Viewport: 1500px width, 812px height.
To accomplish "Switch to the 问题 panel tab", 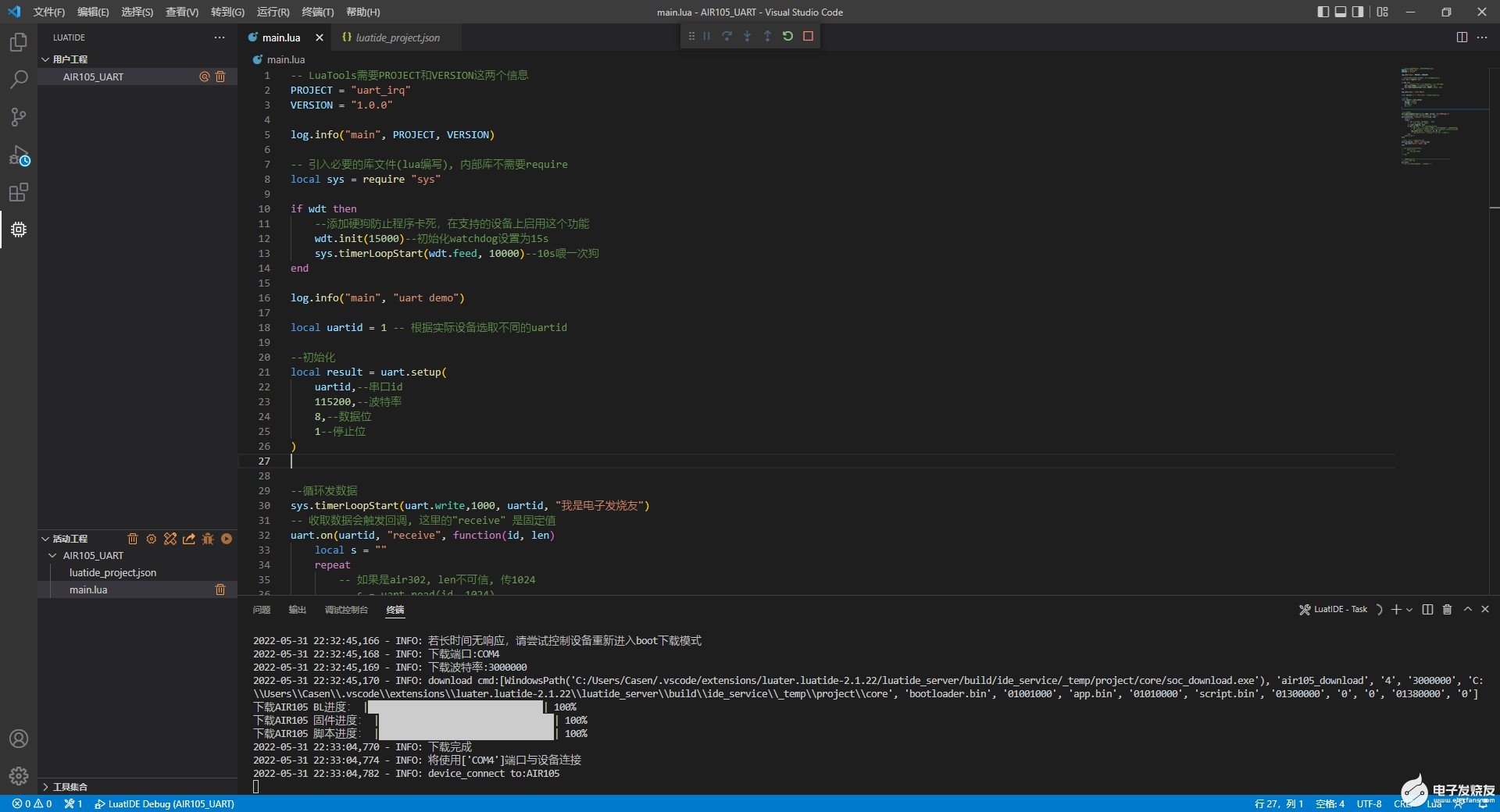I will point(262,610).
